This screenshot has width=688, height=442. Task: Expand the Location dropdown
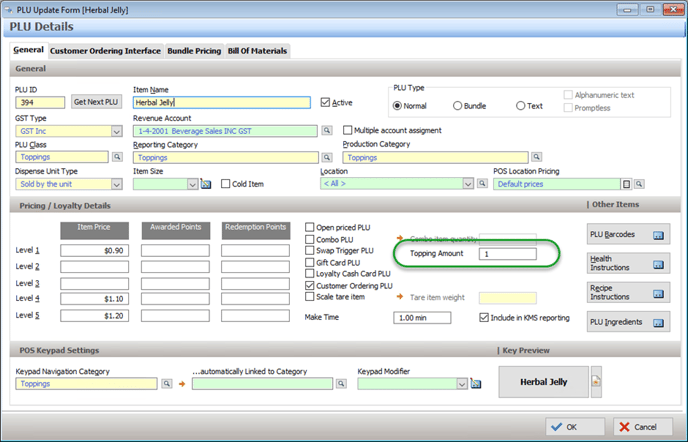click(468, 184)
